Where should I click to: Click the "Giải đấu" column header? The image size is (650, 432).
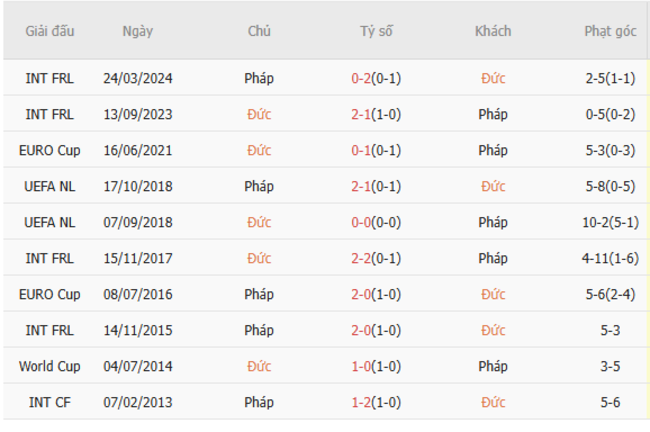coord(49,31)
